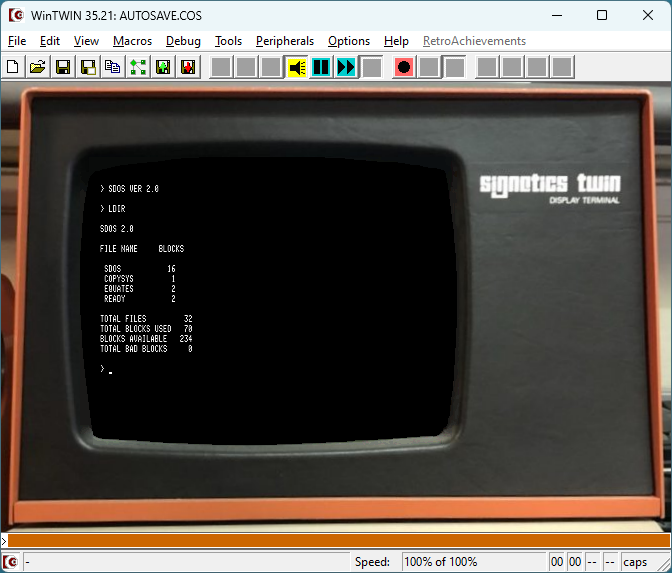This screenshot has height=573, width=672.
Task: Toggle sound with the yellow speaker icon
Action: tap(297, 67)
